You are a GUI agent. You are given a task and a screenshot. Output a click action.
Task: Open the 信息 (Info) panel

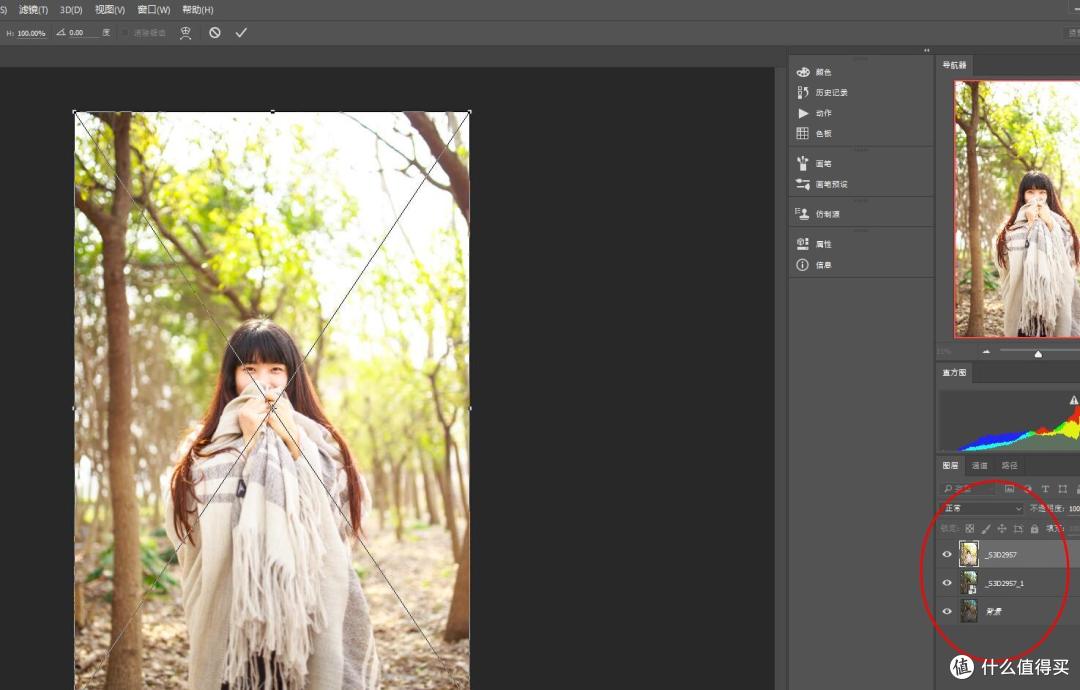point(814,265)
